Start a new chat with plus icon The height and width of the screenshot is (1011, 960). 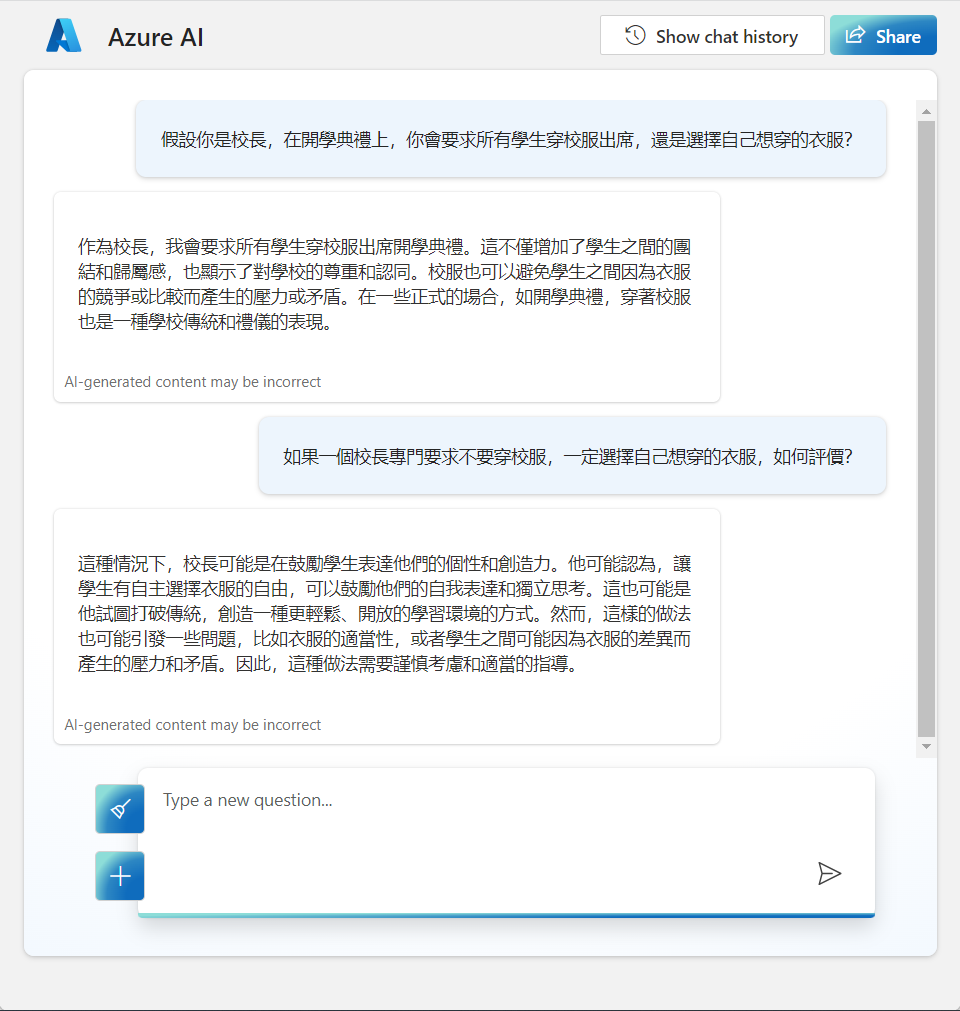[120, 876]
